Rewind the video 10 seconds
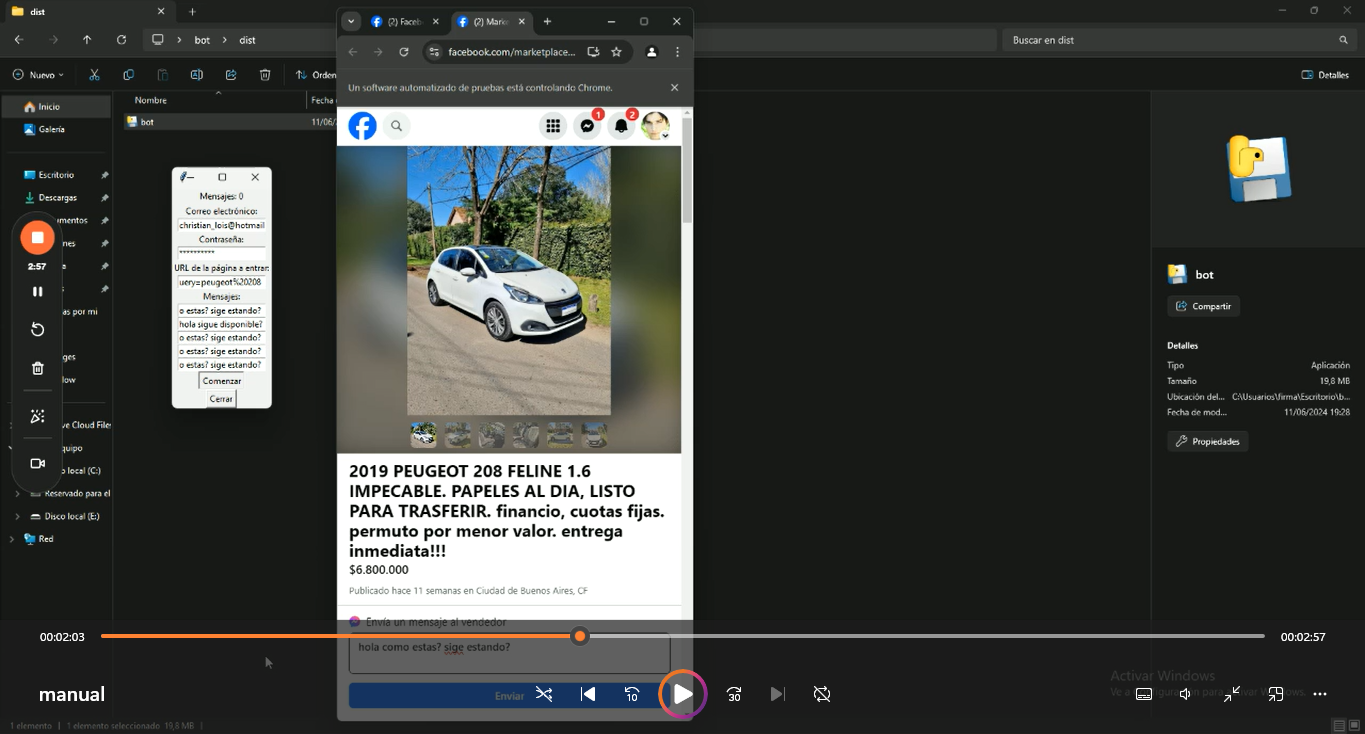Viewport: 1365px width, 734px height. [x=632, y=694]
